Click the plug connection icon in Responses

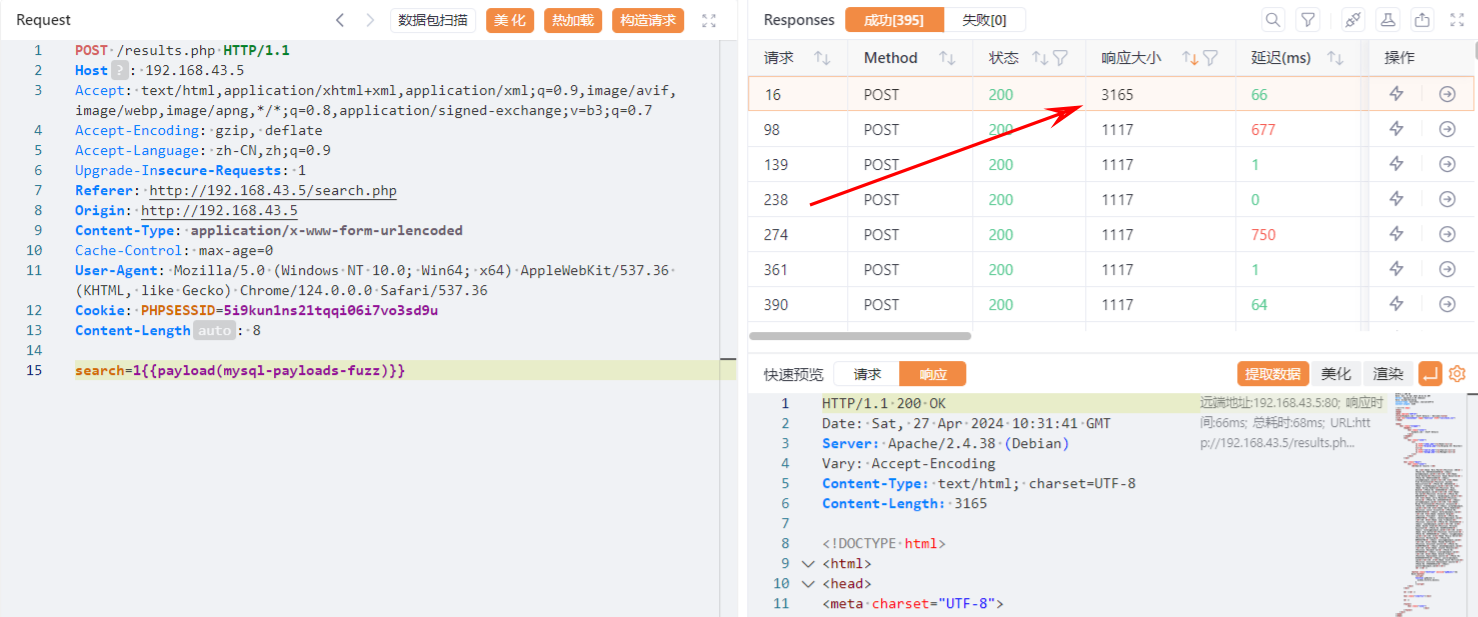point(1353,20)
